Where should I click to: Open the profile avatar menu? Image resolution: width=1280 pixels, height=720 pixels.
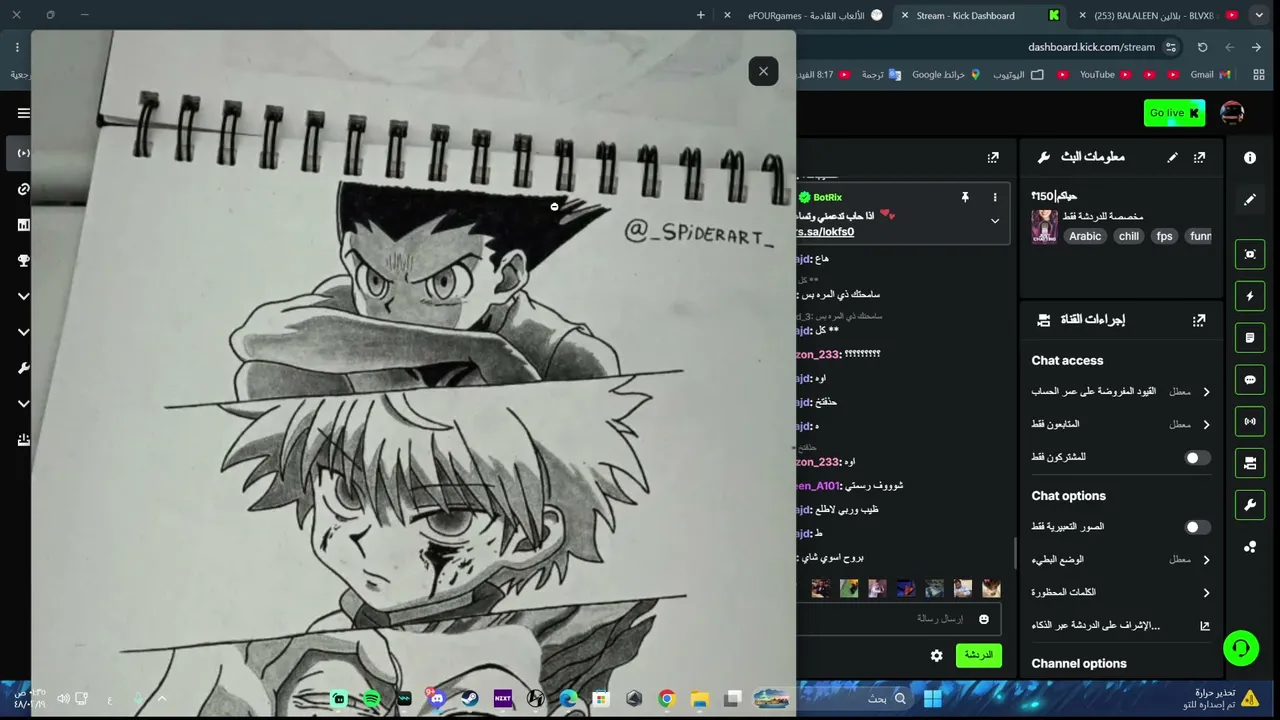(1232, 113)
